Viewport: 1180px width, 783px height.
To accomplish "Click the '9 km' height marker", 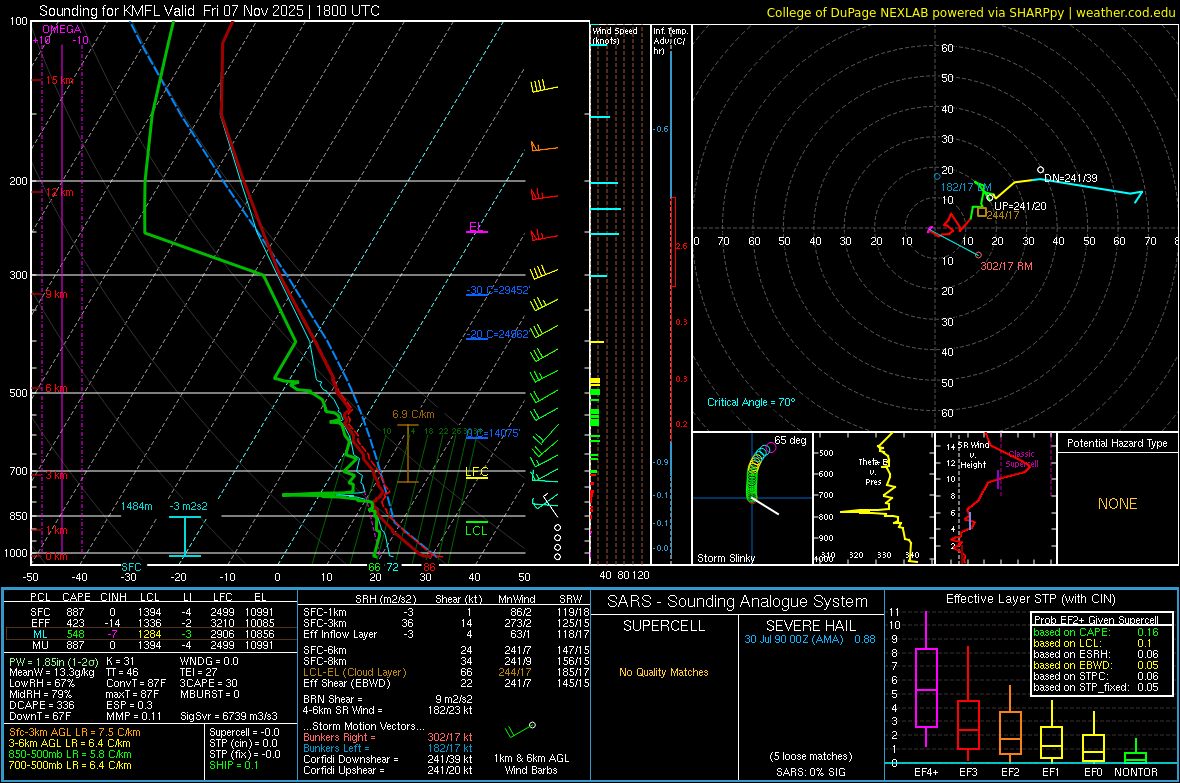I will (x=56, y=294).
